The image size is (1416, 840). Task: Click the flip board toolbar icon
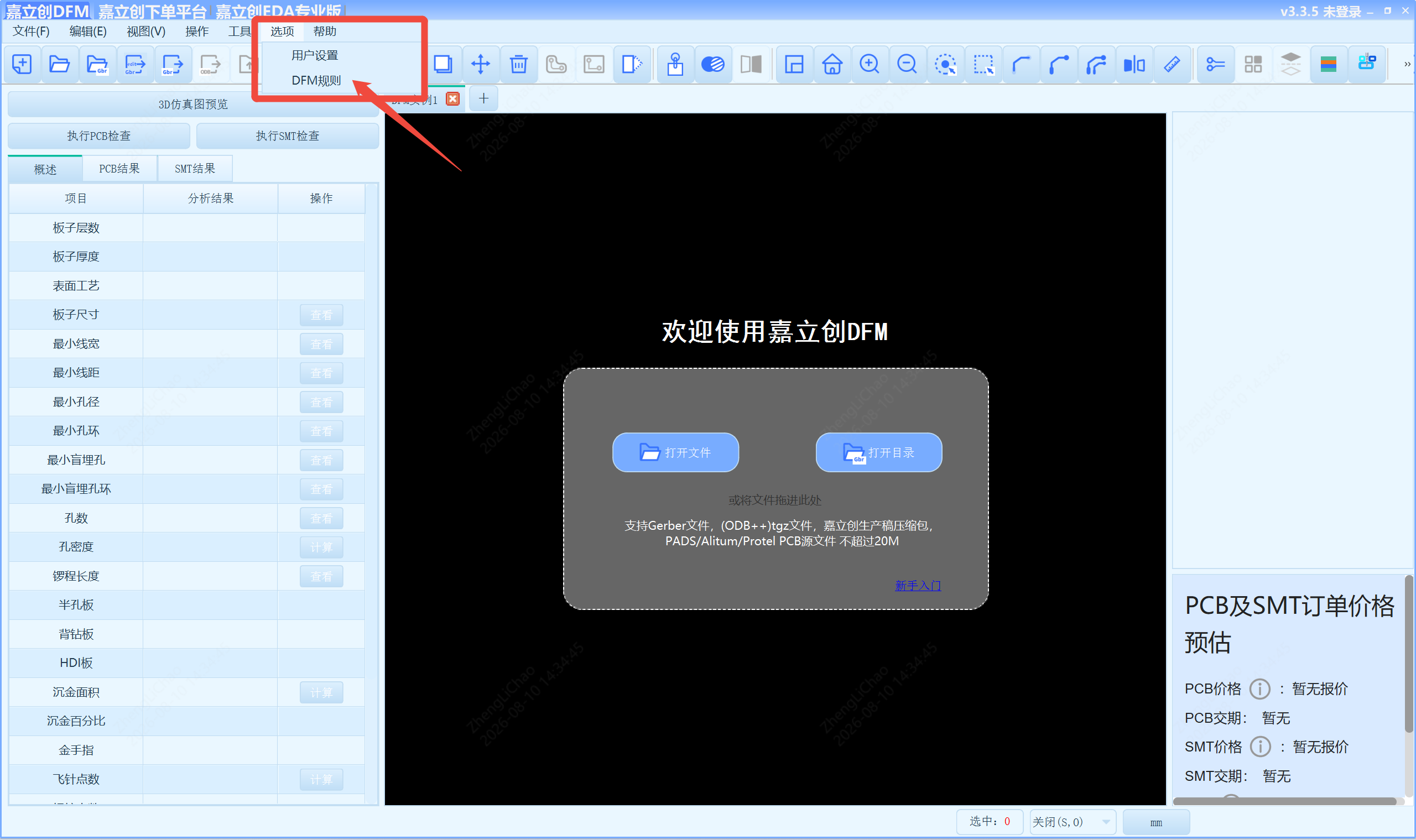coord(631,64)
